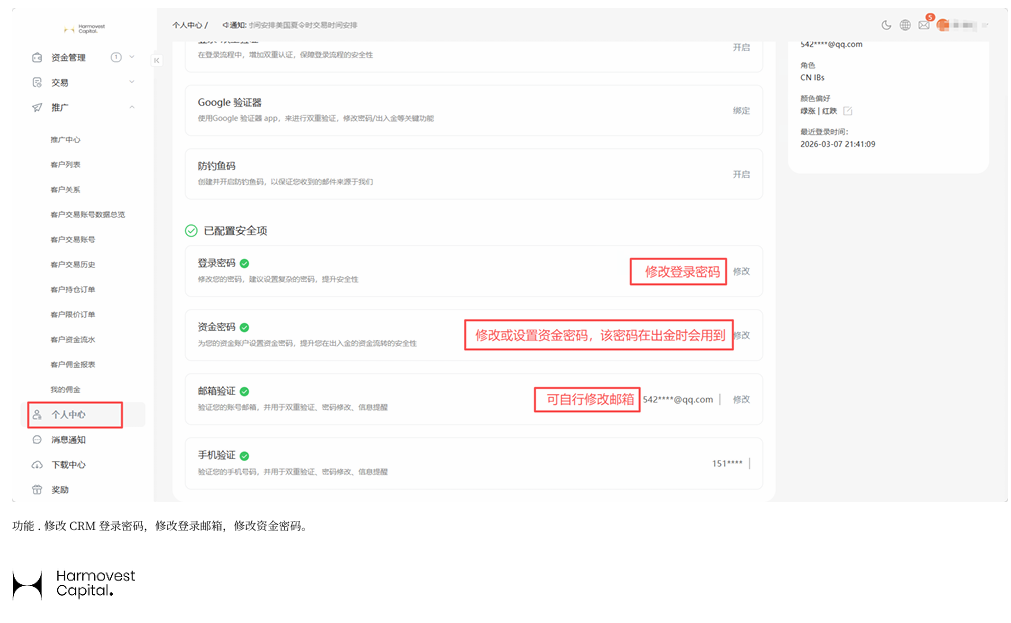Go to 推广中心
The height and width of the screenshot is (623, 1011).
[65, 139]
